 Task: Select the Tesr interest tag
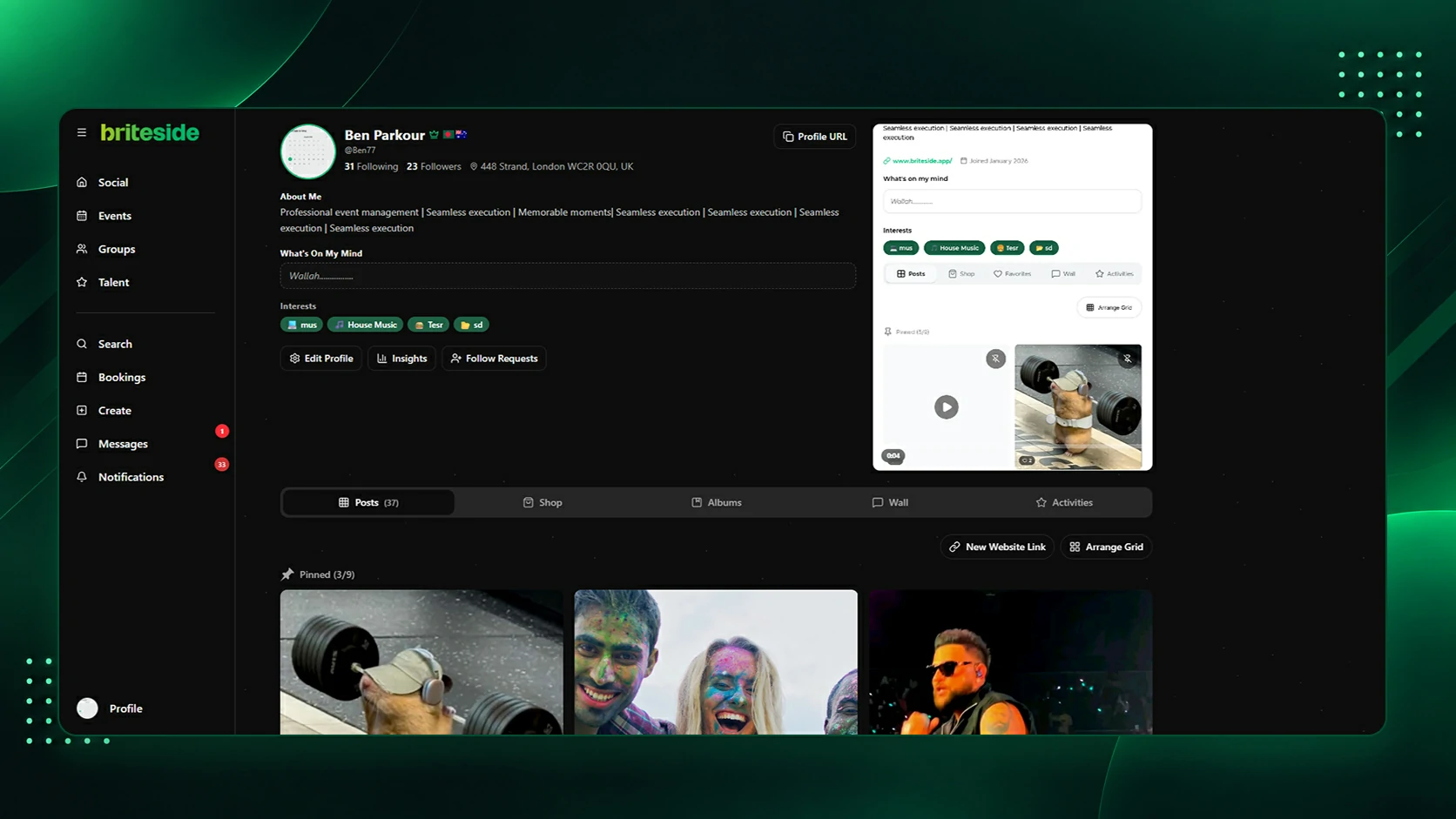pos(428,325)
